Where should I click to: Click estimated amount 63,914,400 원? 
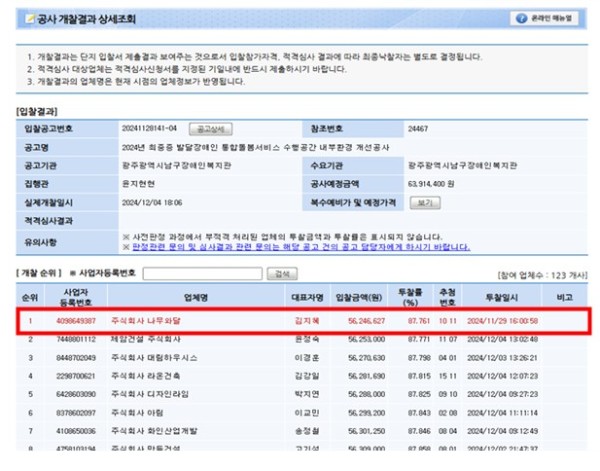(x=431, y=184)
